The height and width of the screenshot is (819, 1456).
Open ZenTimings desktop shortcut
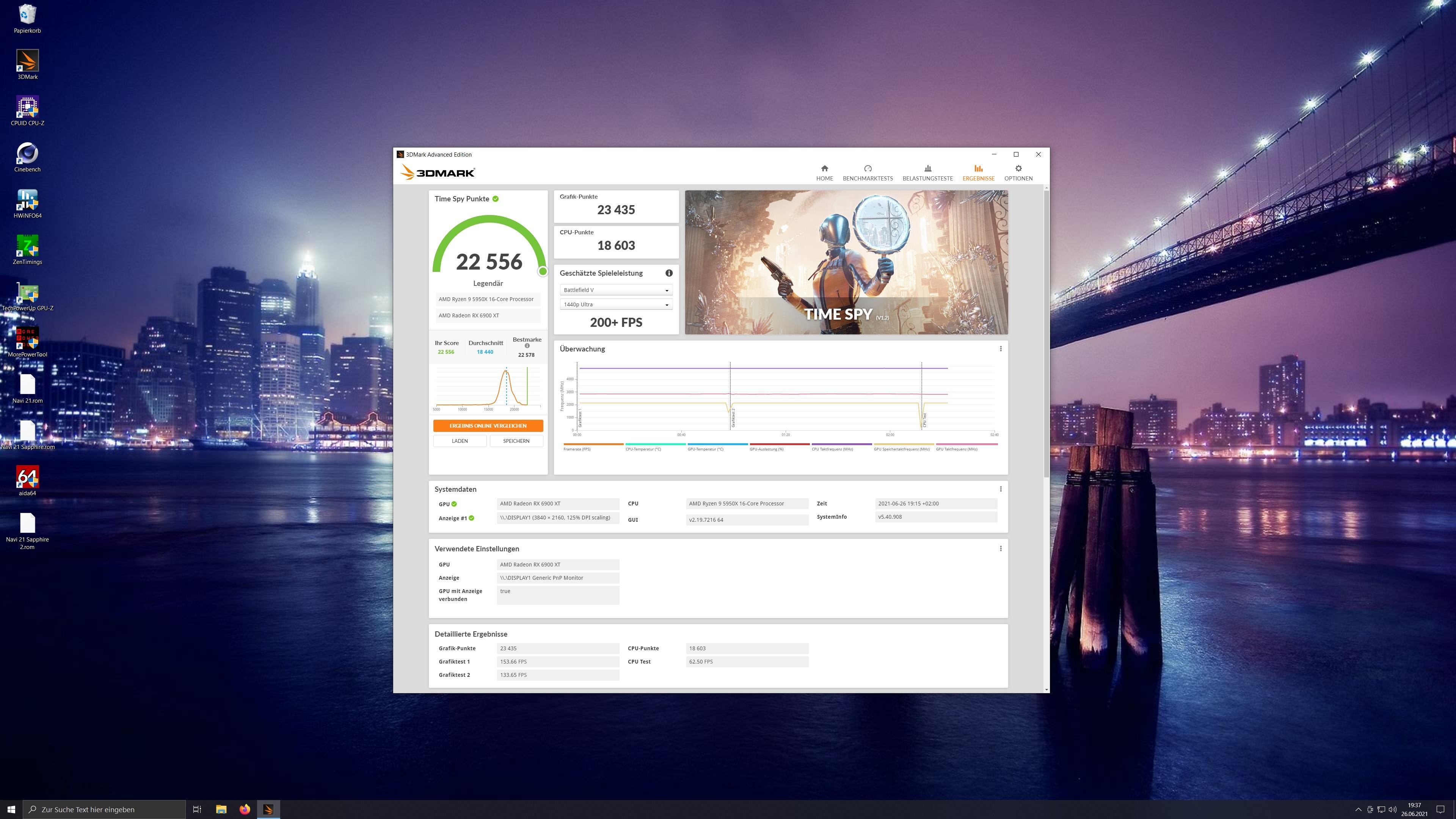(27, 250)
